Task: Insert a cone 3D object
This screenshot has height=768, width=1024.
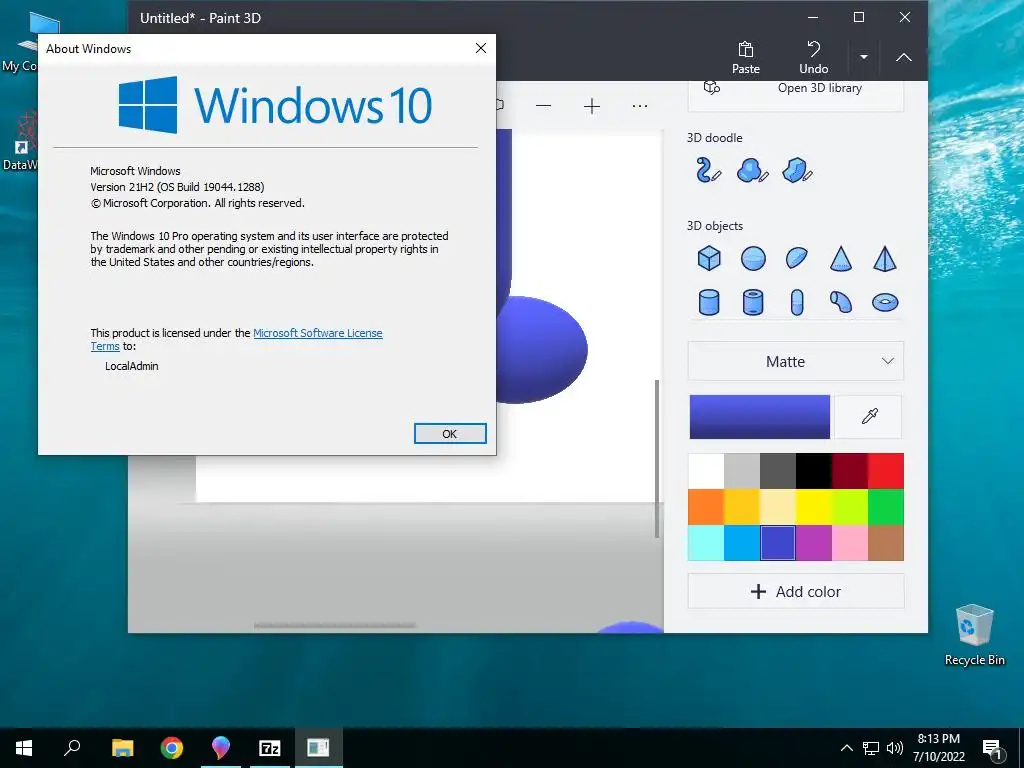Action: tap(840, 259)
